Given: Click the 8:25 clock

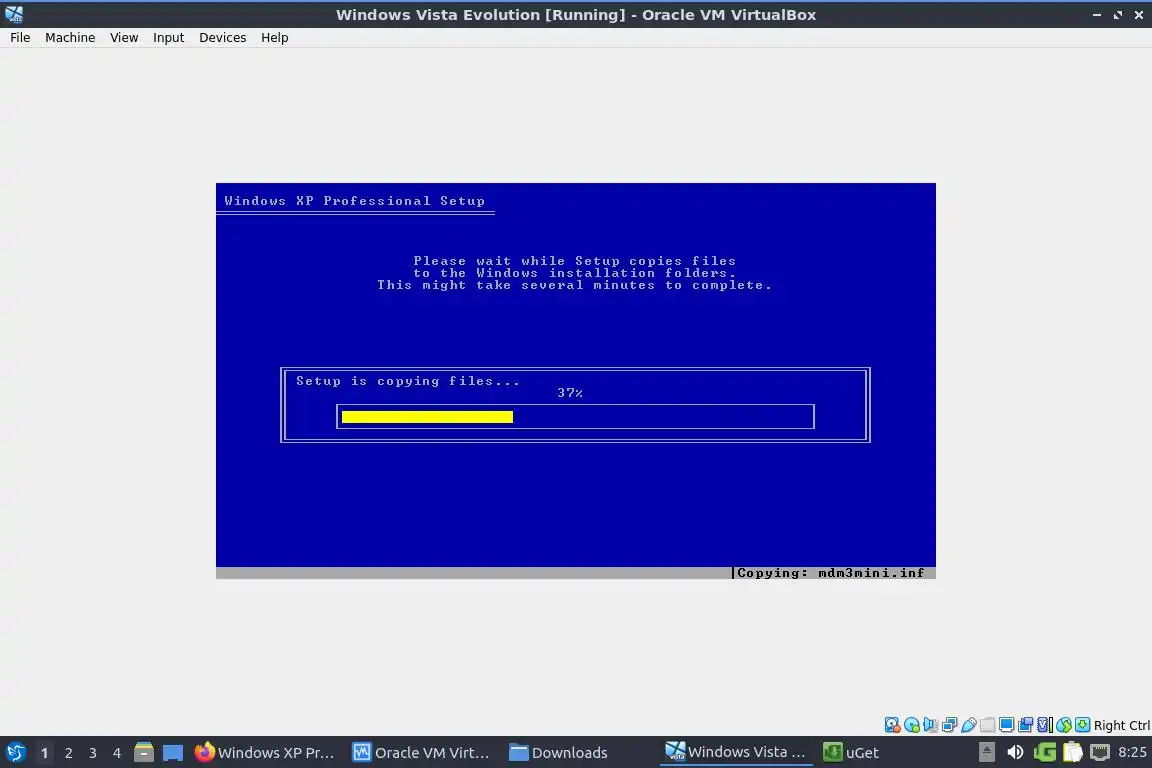Looking at the screenshot, I should (1132, 753).
